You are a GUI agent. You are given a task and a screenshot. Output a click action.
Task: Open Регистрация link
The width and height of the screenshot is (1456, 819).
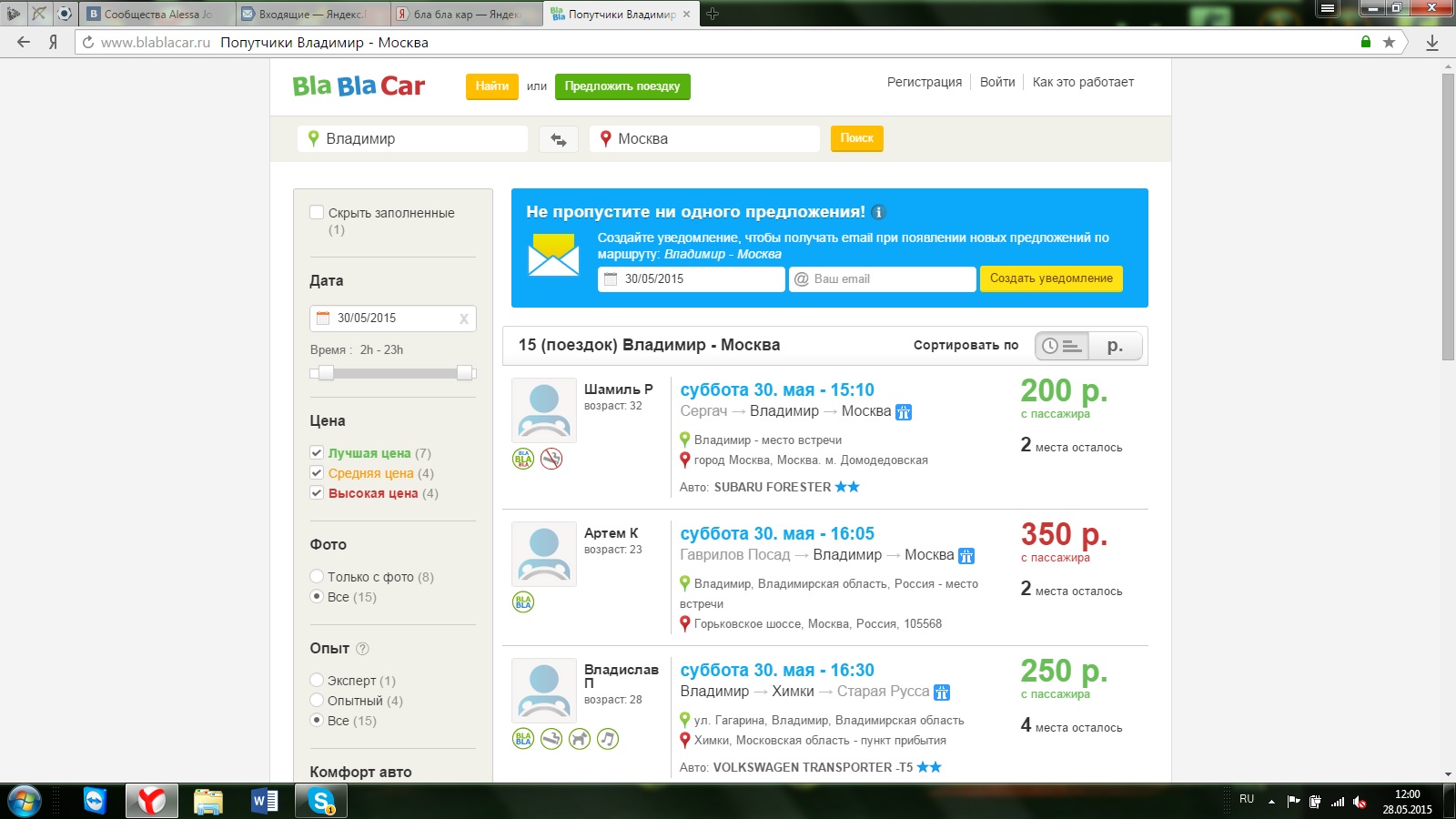click(x=925, y=82)
